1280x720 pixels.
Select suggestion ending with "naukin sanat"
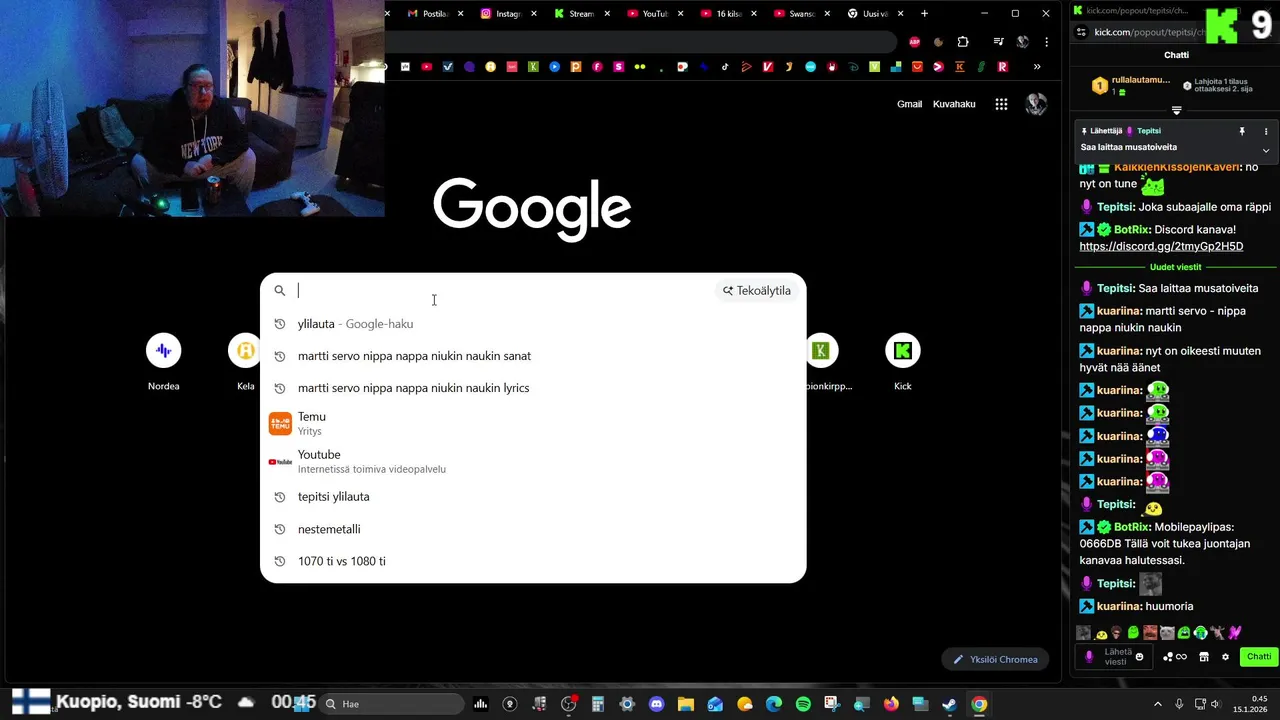point(533,356)
